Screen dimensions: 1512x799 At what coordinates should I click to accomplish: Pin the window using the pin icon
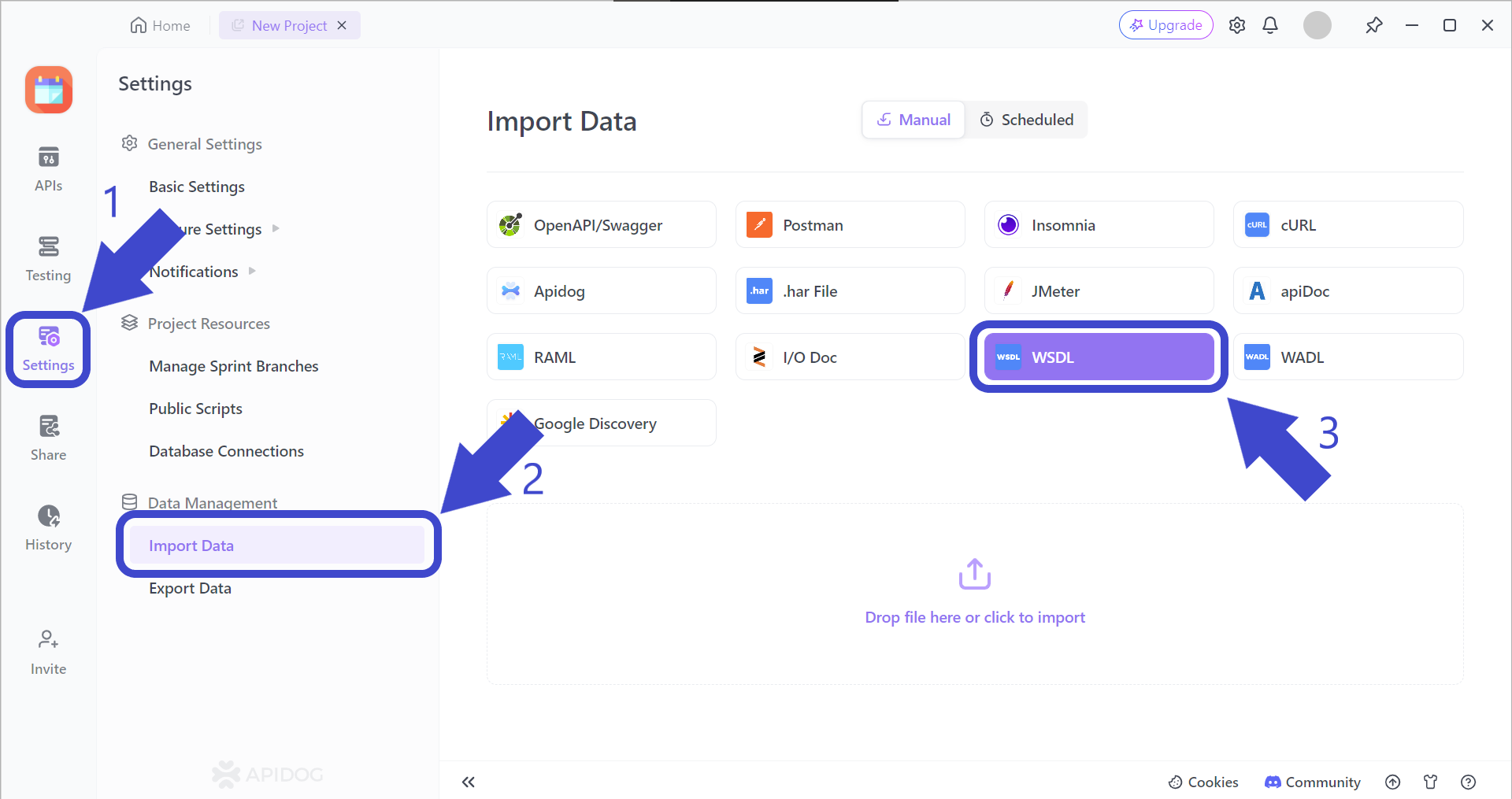pyautogui.click(x=1374, y=24)
